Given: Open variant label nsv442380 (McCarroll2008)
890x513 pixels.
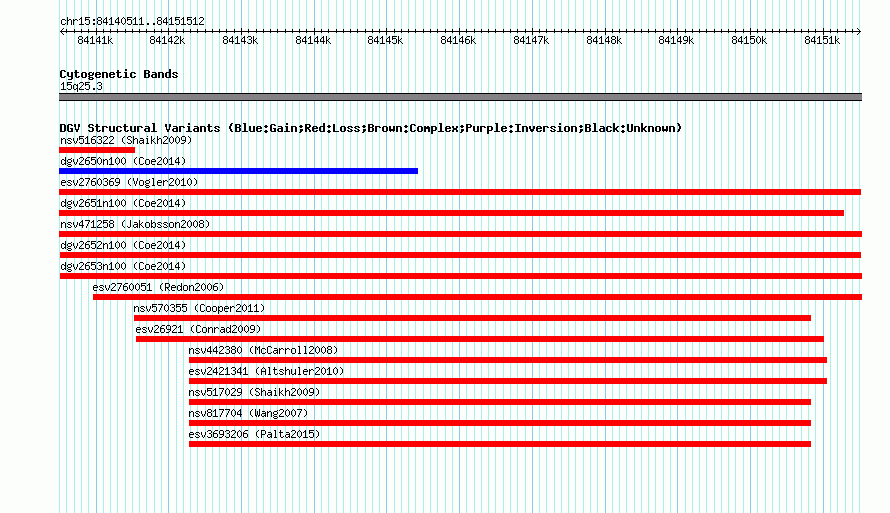Looking at the screenshot, I should [263, 350].
